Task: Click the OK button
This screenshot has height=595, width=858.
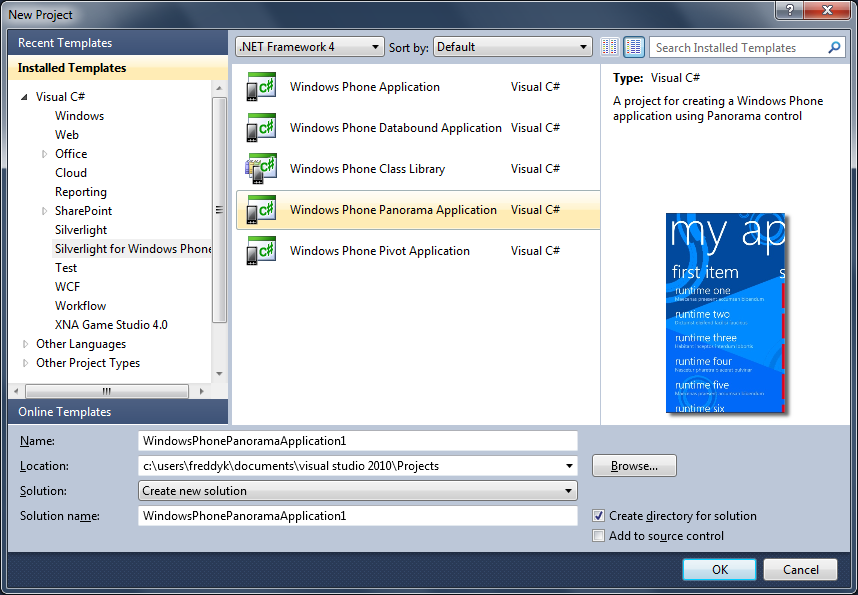Action: (720, 569)
